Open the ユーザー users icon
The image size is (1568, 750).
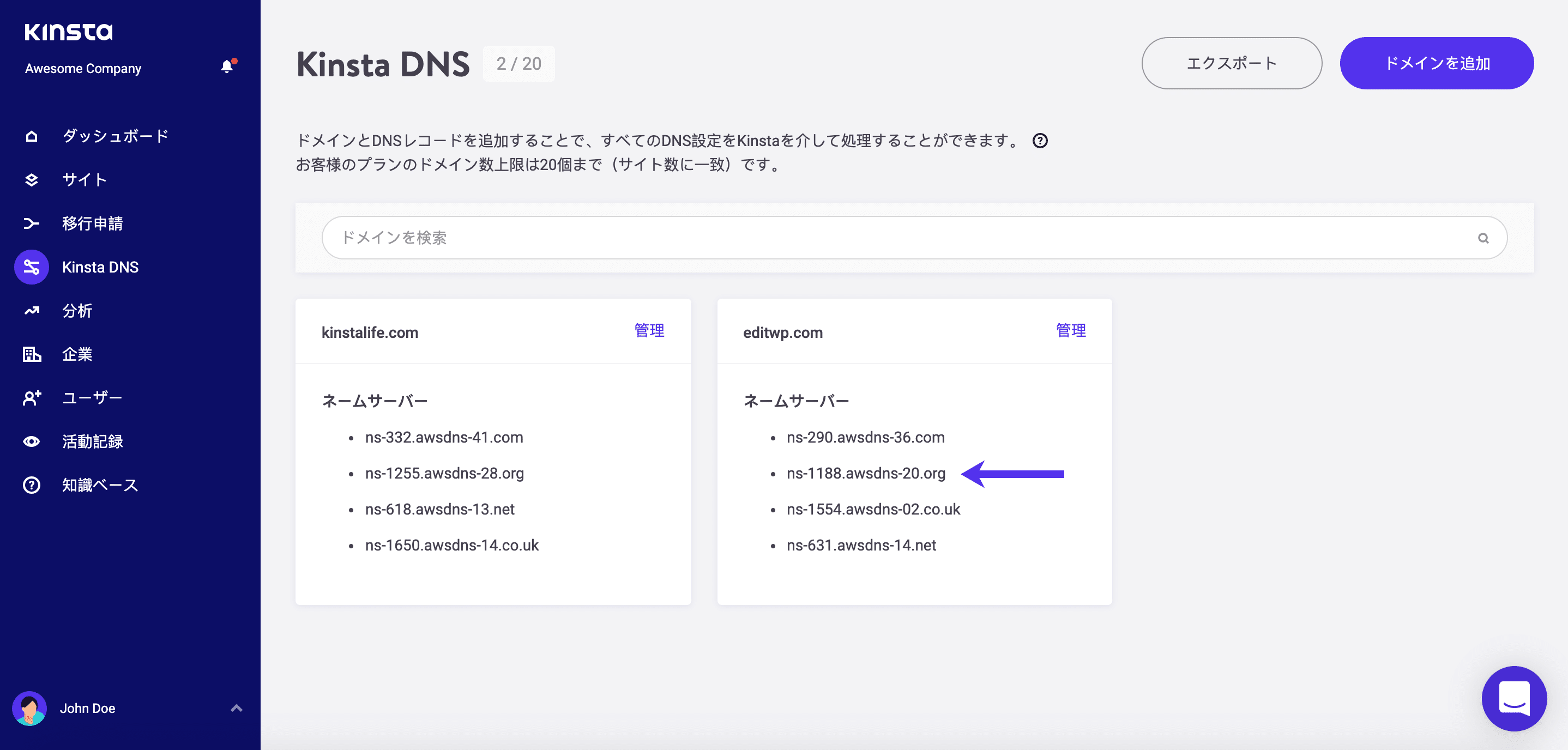31,397
